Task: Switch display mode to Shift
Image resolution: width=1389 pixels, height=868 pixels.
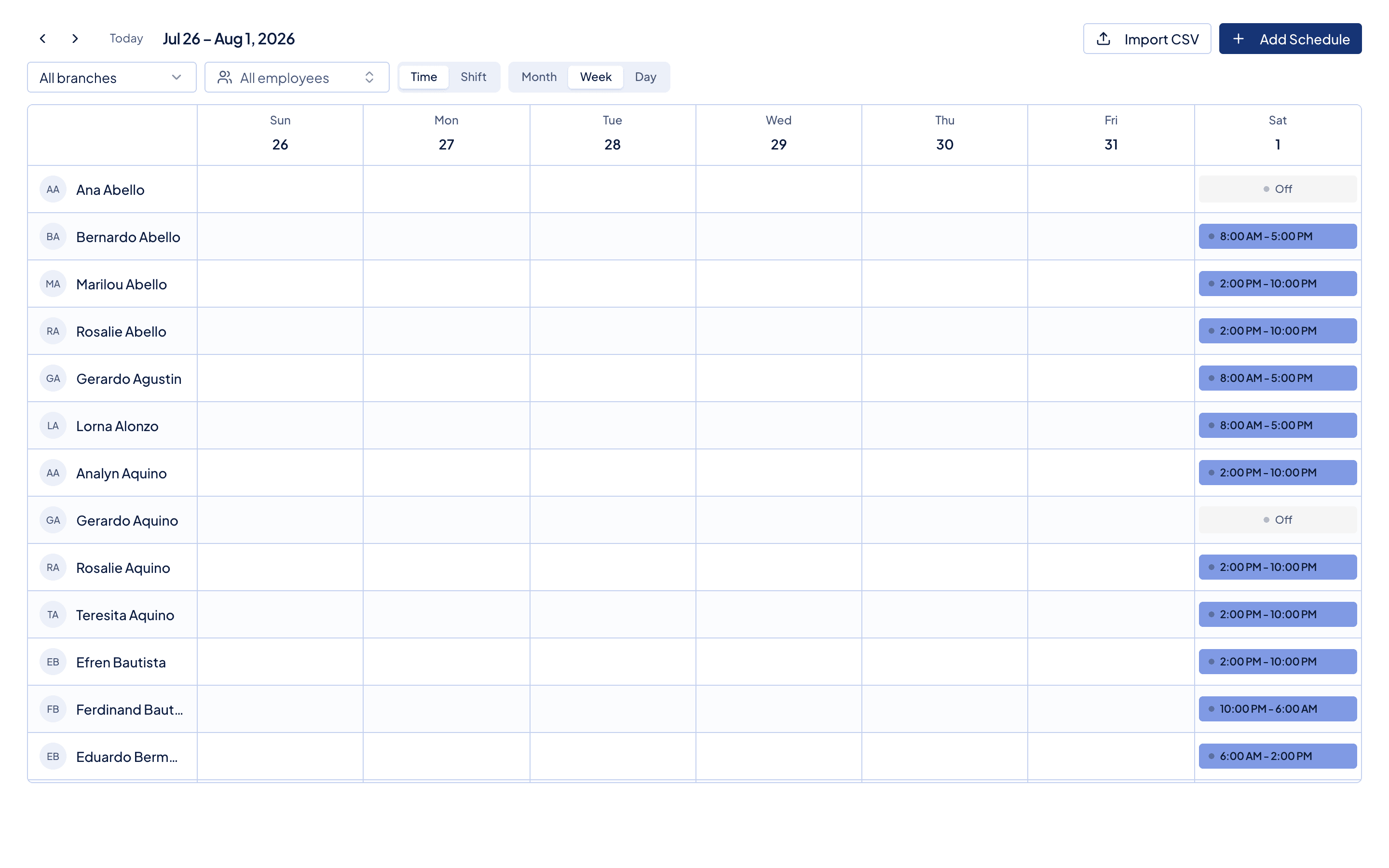Action: (x=473, y=77)
